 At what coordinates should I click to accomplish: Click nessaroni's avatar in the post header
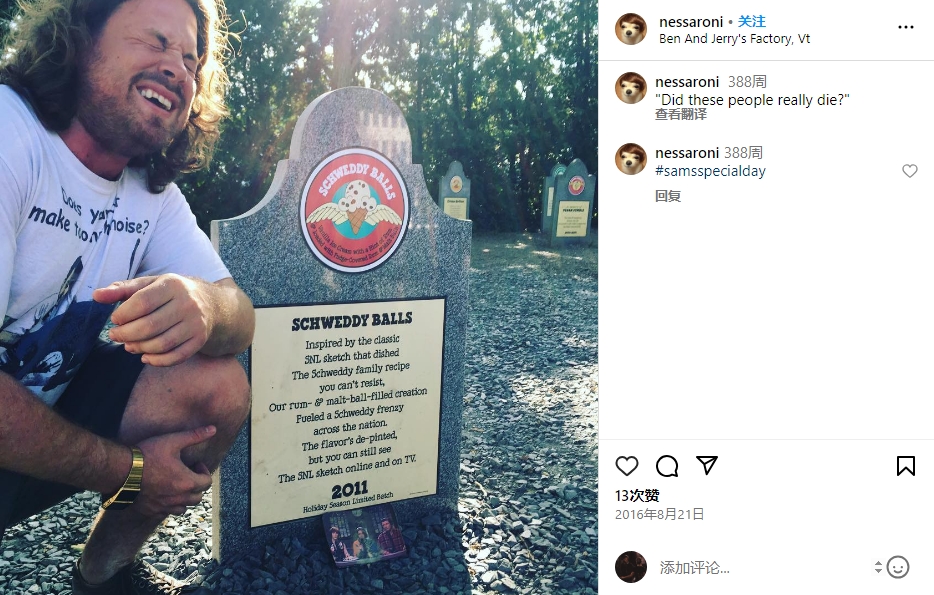click(631, 29)
